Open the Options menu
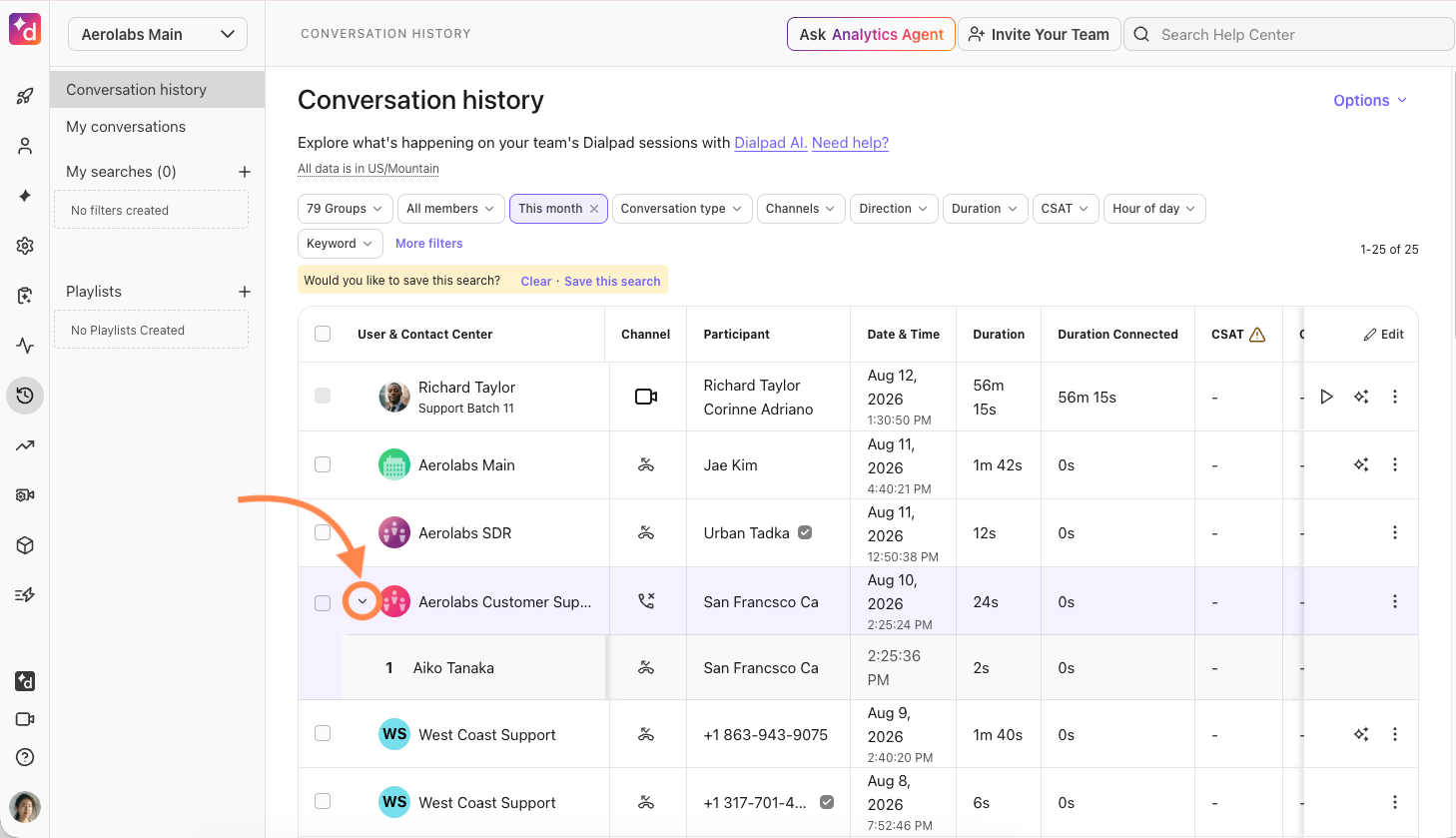 pos(1370,101)
